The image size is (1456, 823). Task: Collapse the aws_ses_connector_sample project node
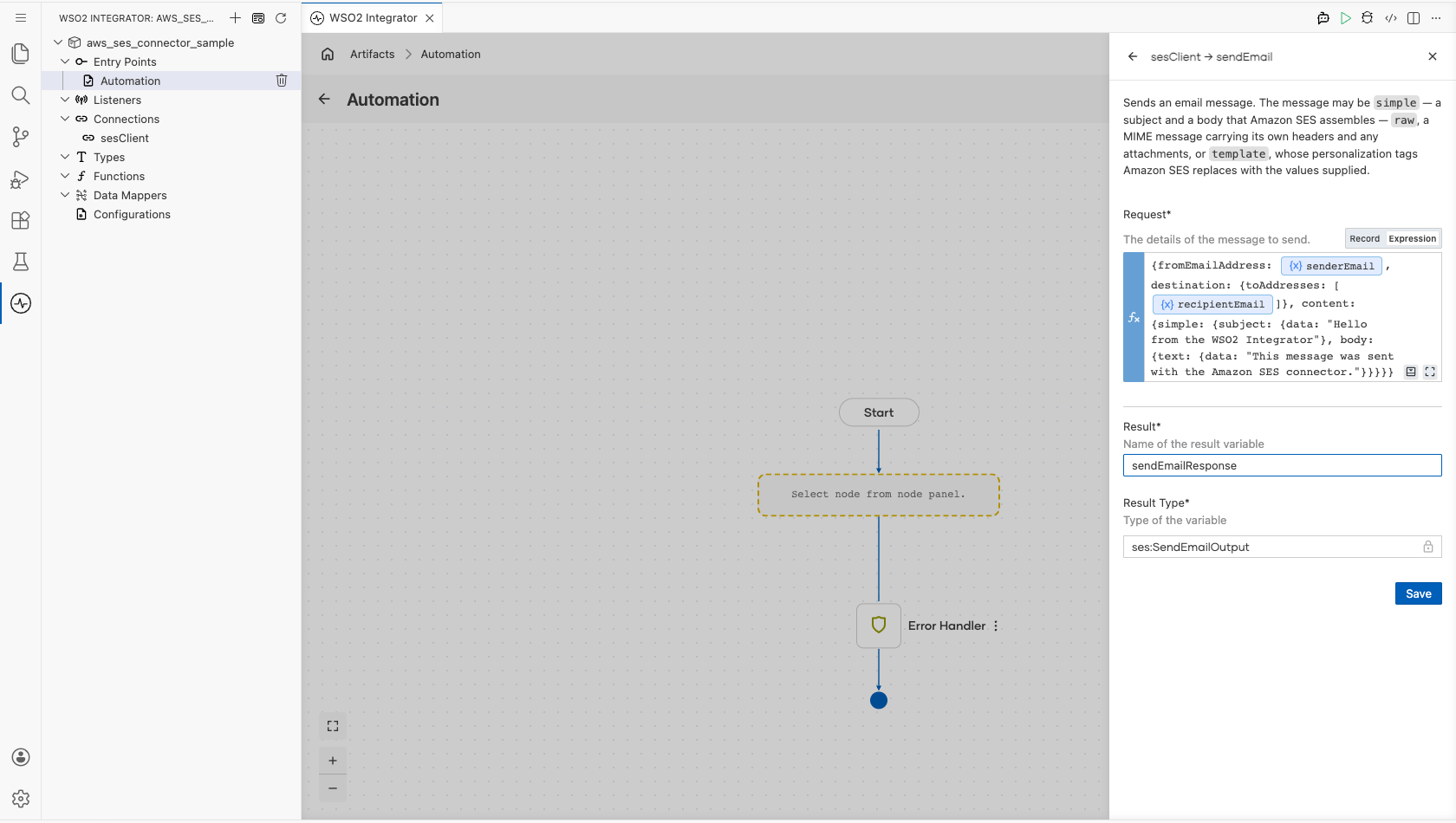[58, 42]
